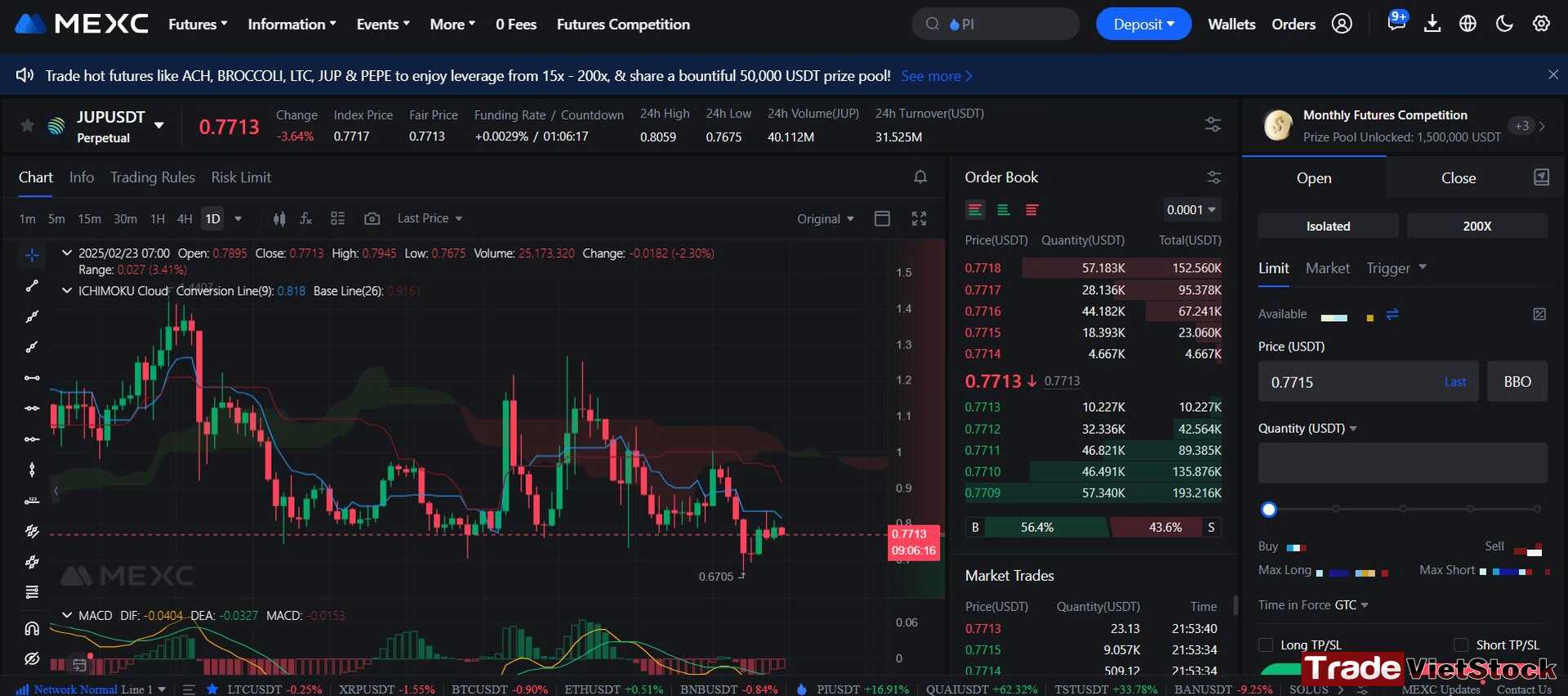Open the chart icon beside Available

pyautogui.click(x=1539, y=314)
